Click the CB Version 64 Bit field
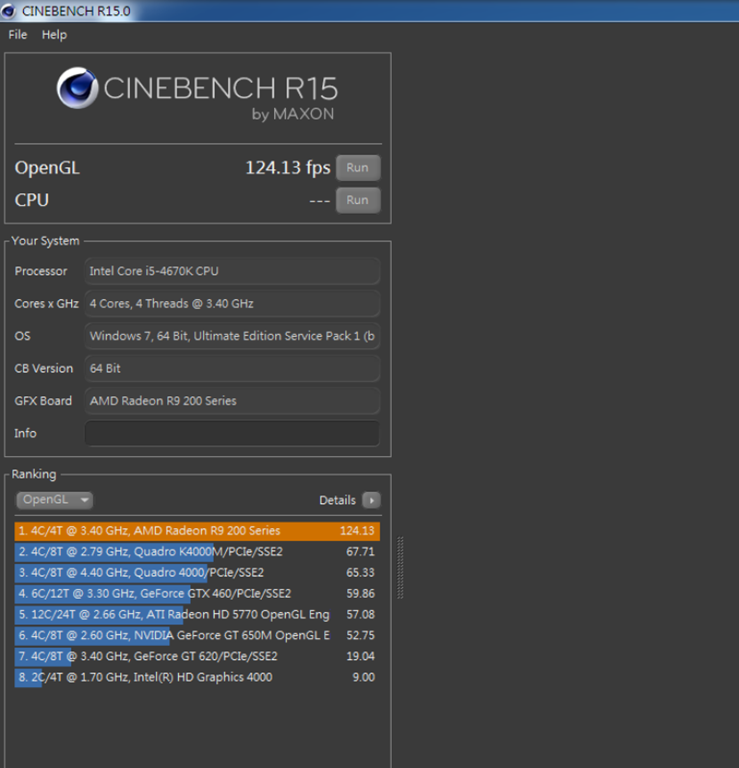 pos(232,368)
